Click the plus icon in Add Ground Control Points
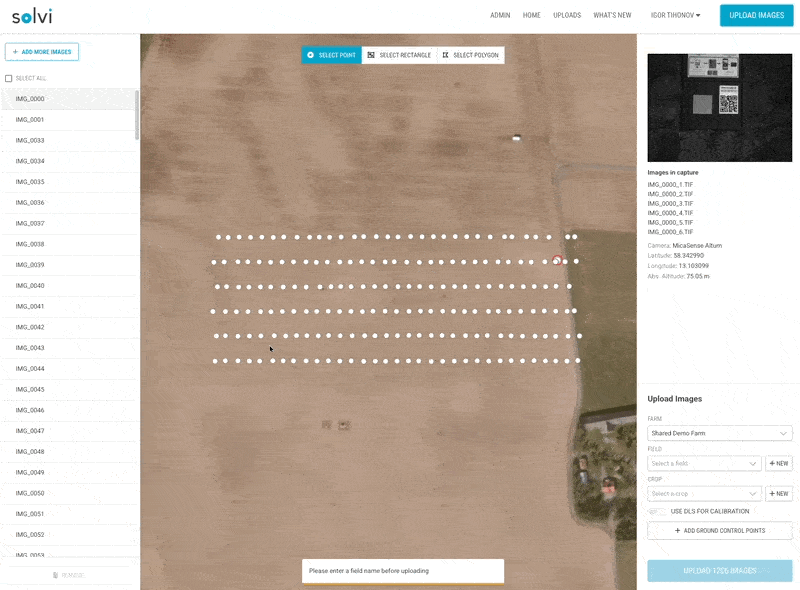800x590 pixels. click(678, 531)
